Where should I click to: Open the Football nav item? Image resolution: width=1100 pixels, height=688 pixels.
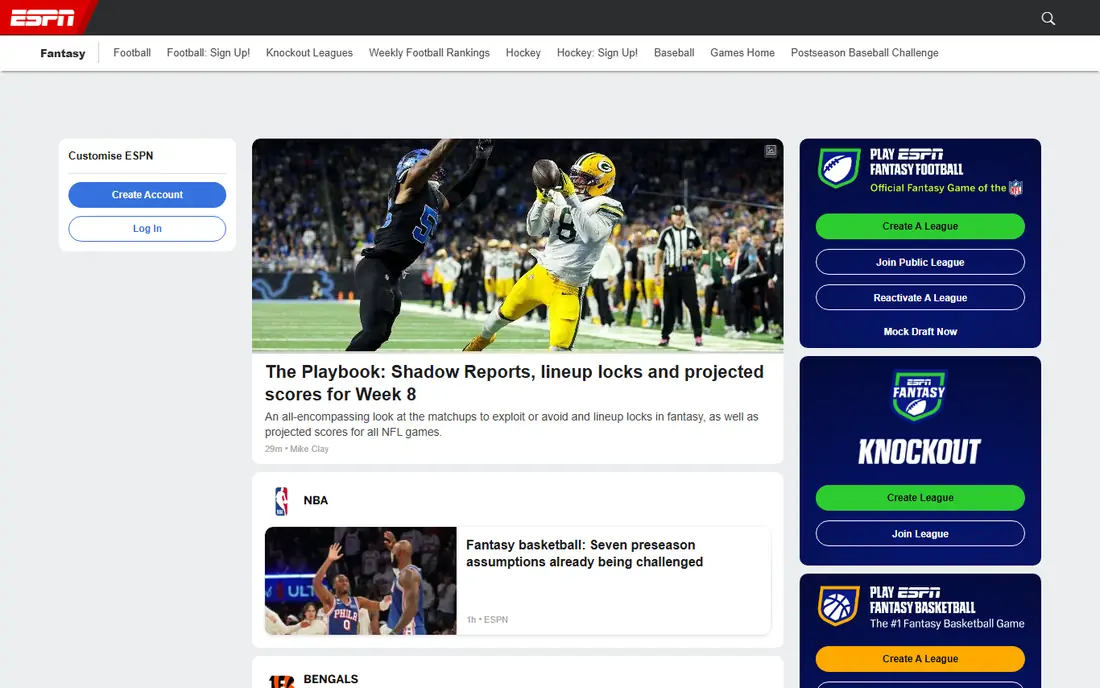click(x=132, y=53)
